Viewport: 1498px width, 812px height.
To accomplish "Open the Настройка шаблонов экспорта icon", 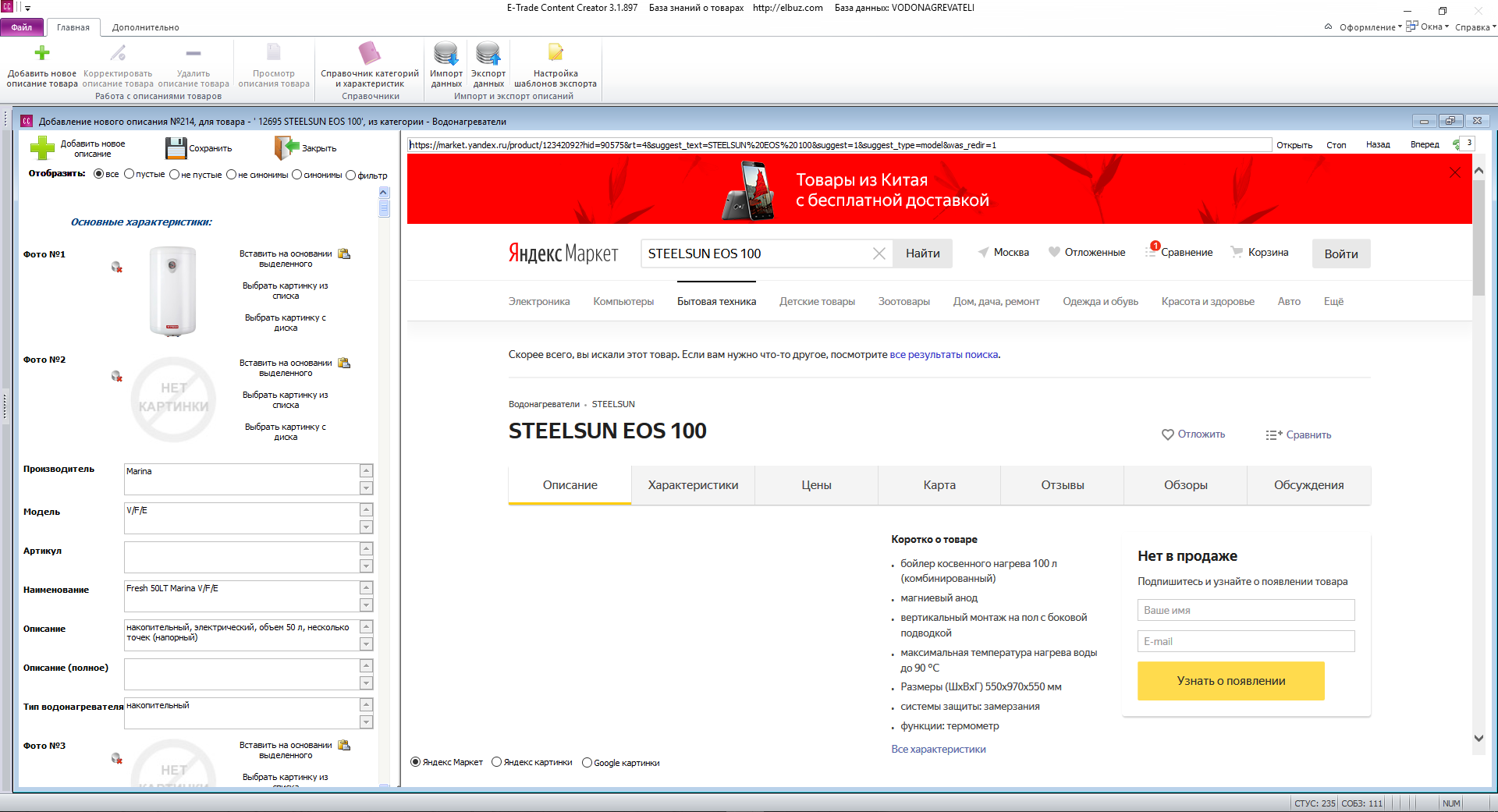I will click(556, 53).
